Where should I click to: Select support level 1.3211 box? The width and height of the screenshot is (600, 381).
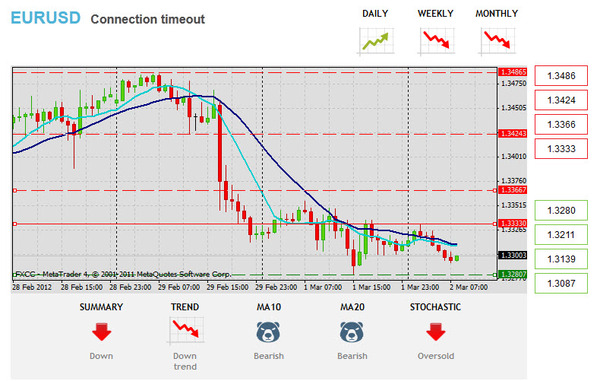tap(561, 234)
